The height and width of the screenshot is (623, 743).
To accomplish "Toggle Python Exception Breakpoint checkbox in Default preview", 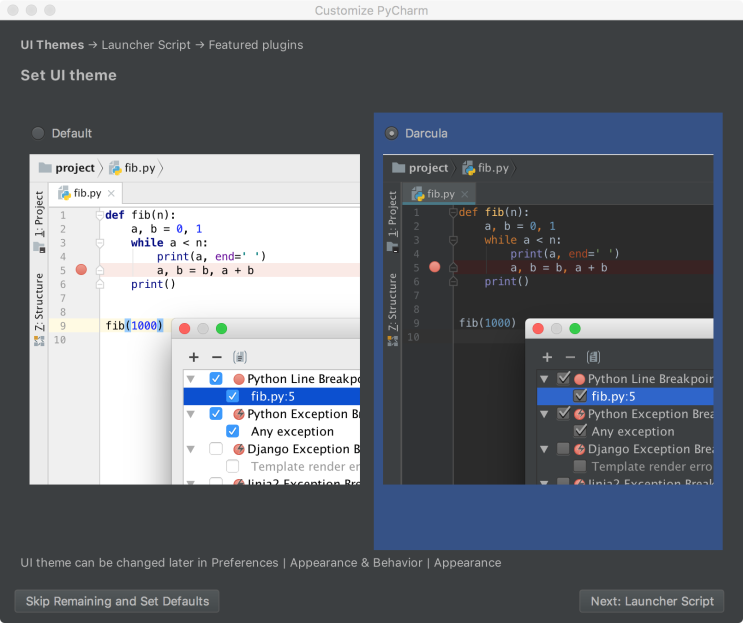I will click(216, 414).
